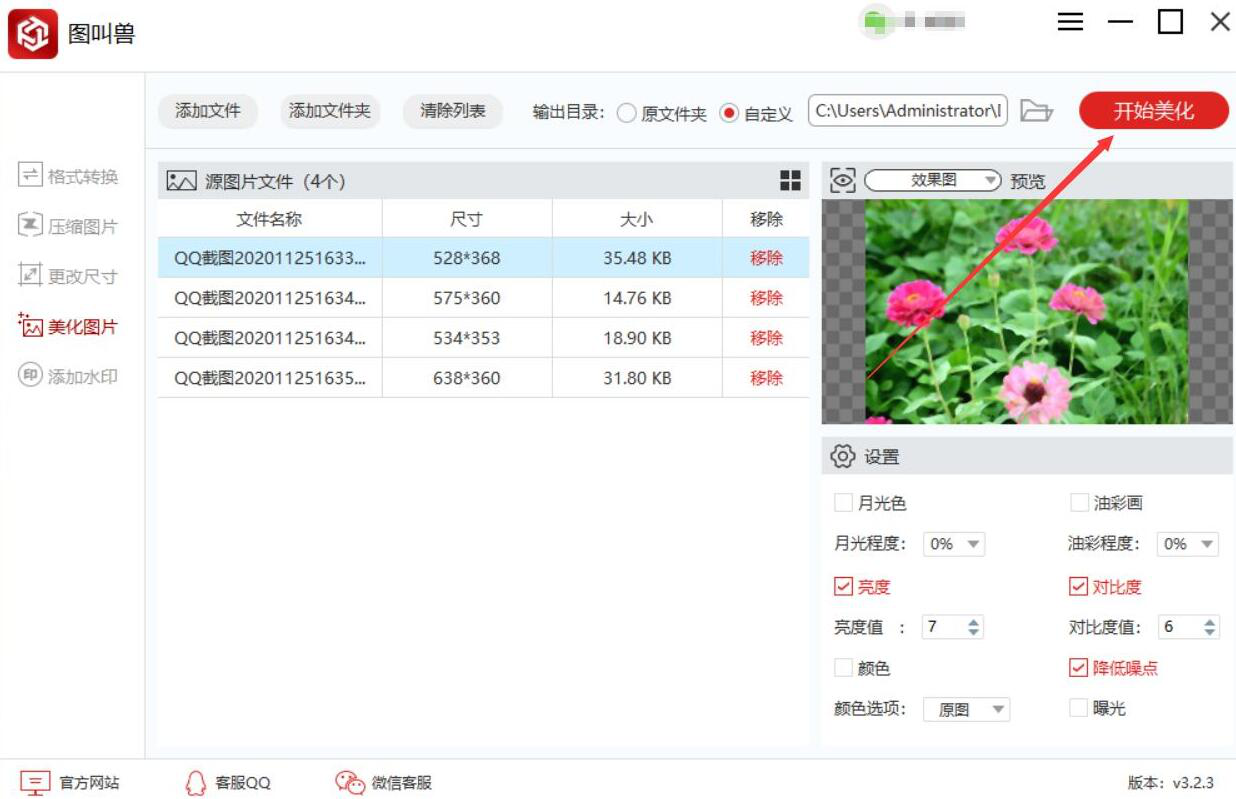Screen dimensions: 1236x799
Task: Uncheck the 亮度 checkbox
Action: coord(843,586)
